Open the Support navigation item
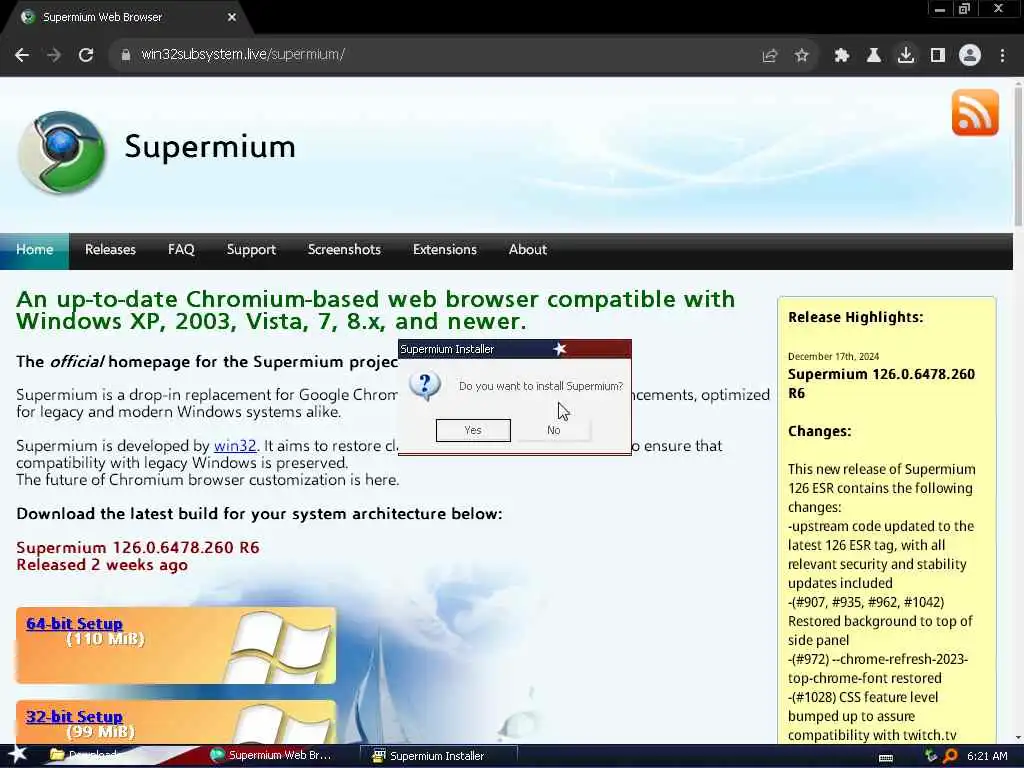This screenshot has width=1024, height=768. click(x=251, y=250)
